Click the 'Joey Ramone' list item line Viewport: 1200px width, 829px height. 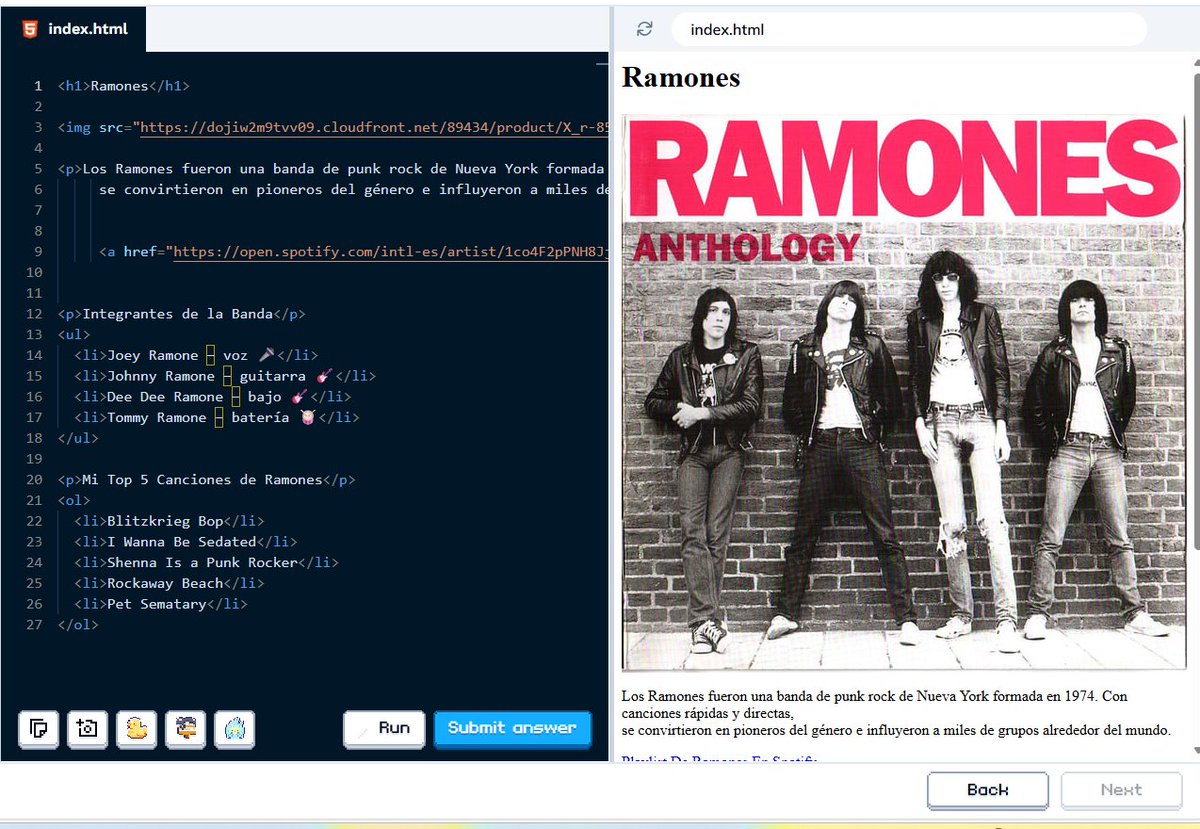pos(196,355)
